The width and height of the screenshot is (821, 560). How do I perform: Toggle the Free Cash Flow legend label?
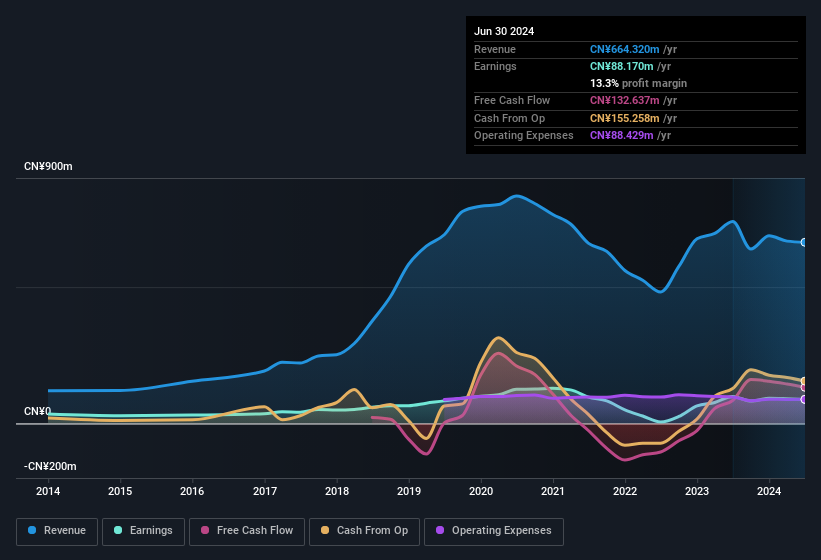(x=254, y=531)
